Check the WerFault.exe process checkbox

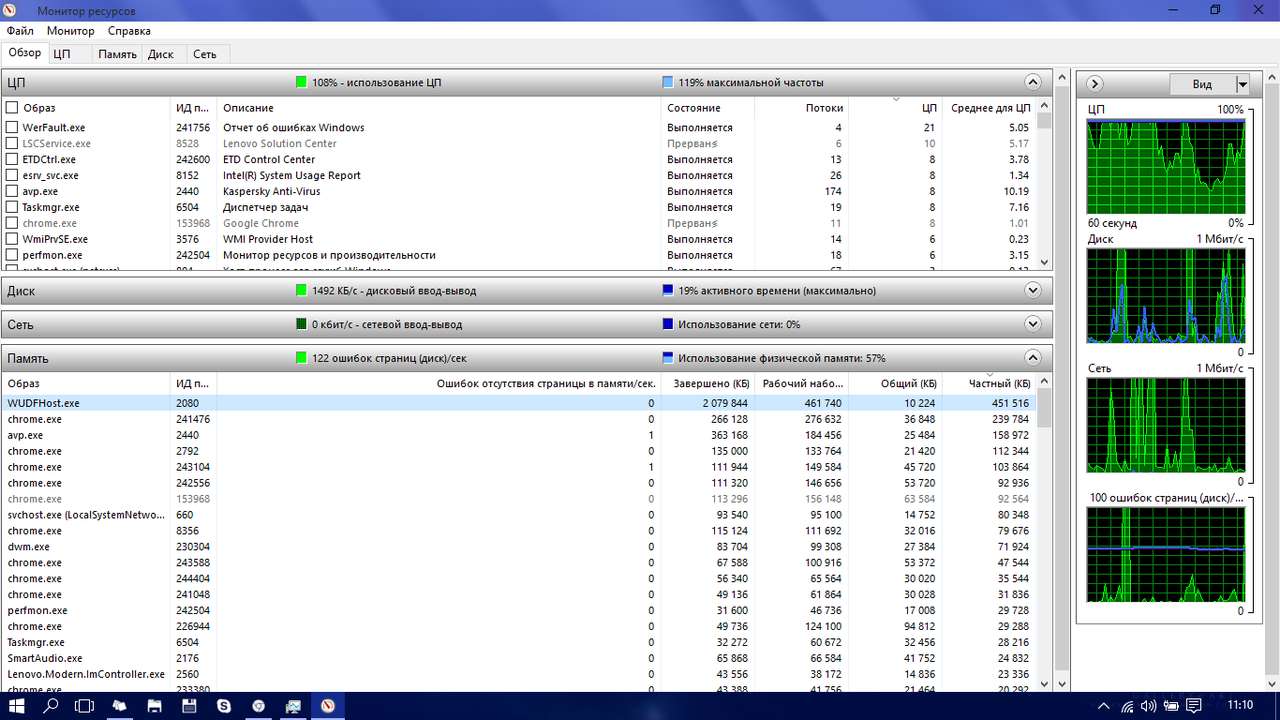click(12, 127)
